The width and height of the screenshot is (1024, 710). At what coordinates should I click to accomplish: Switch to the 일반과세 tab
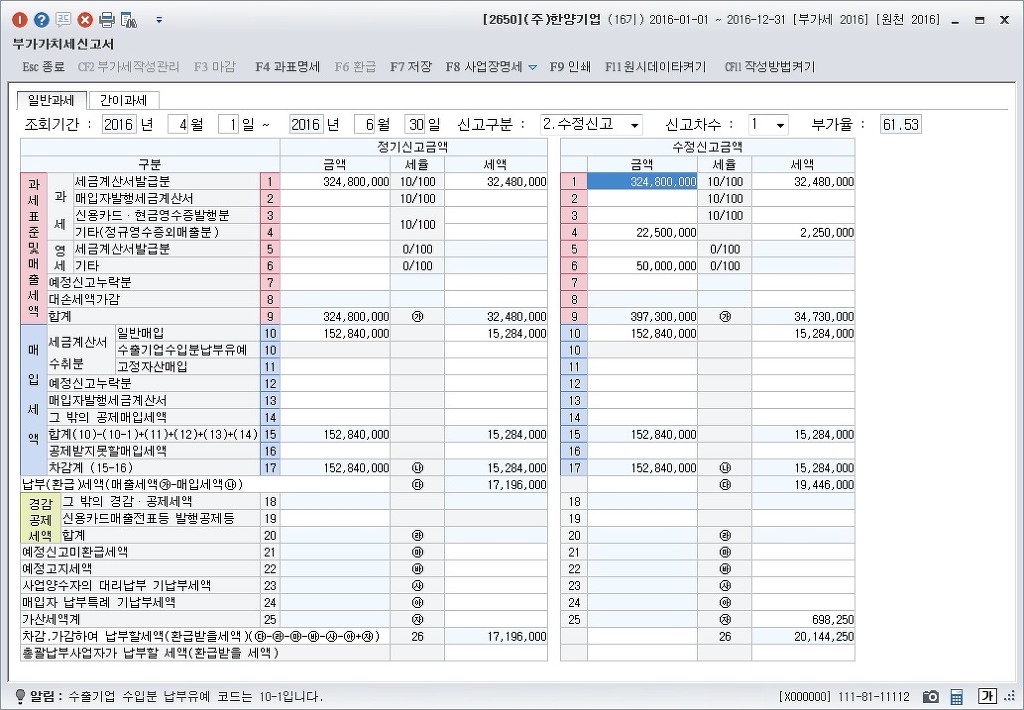[x=51, y=100]
